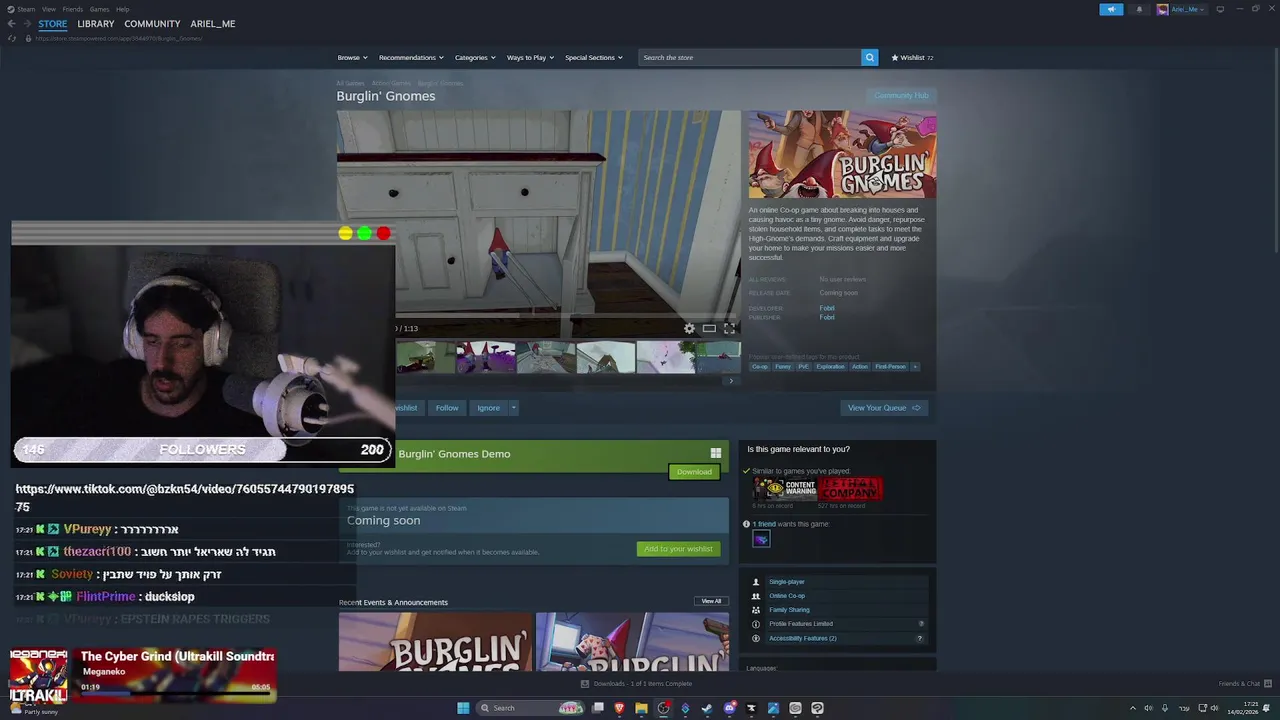
Task: Click Add to your wishlist button
Action: (x=678, y=548)
